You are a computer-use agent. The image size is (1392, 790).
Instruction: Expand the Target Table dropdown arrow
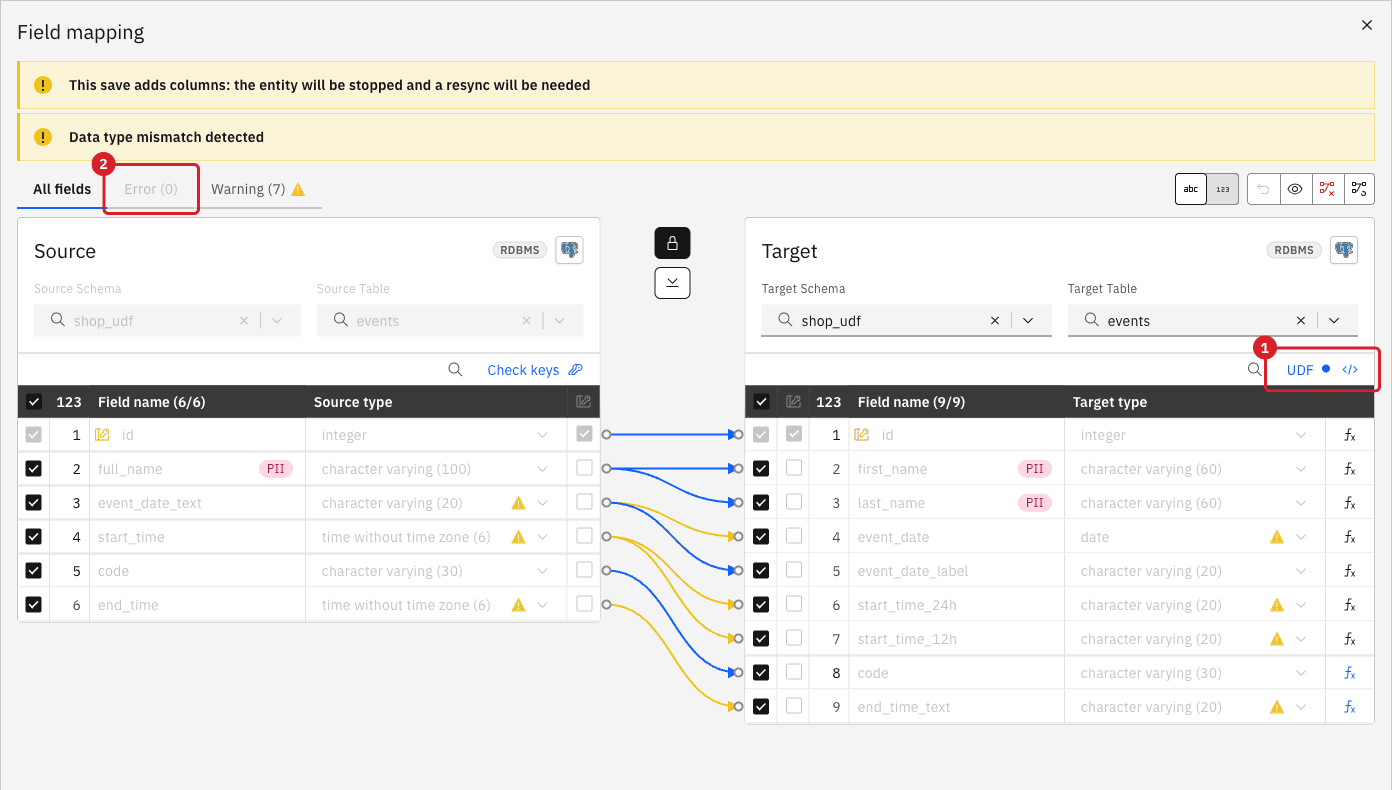1335,321
